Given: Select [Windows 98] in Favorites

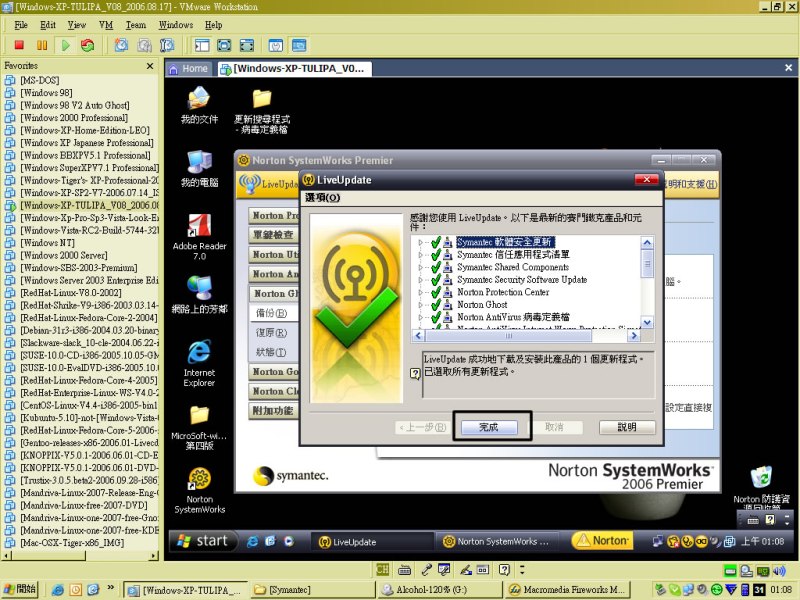Looking at the screenshot, I should 46,92.
